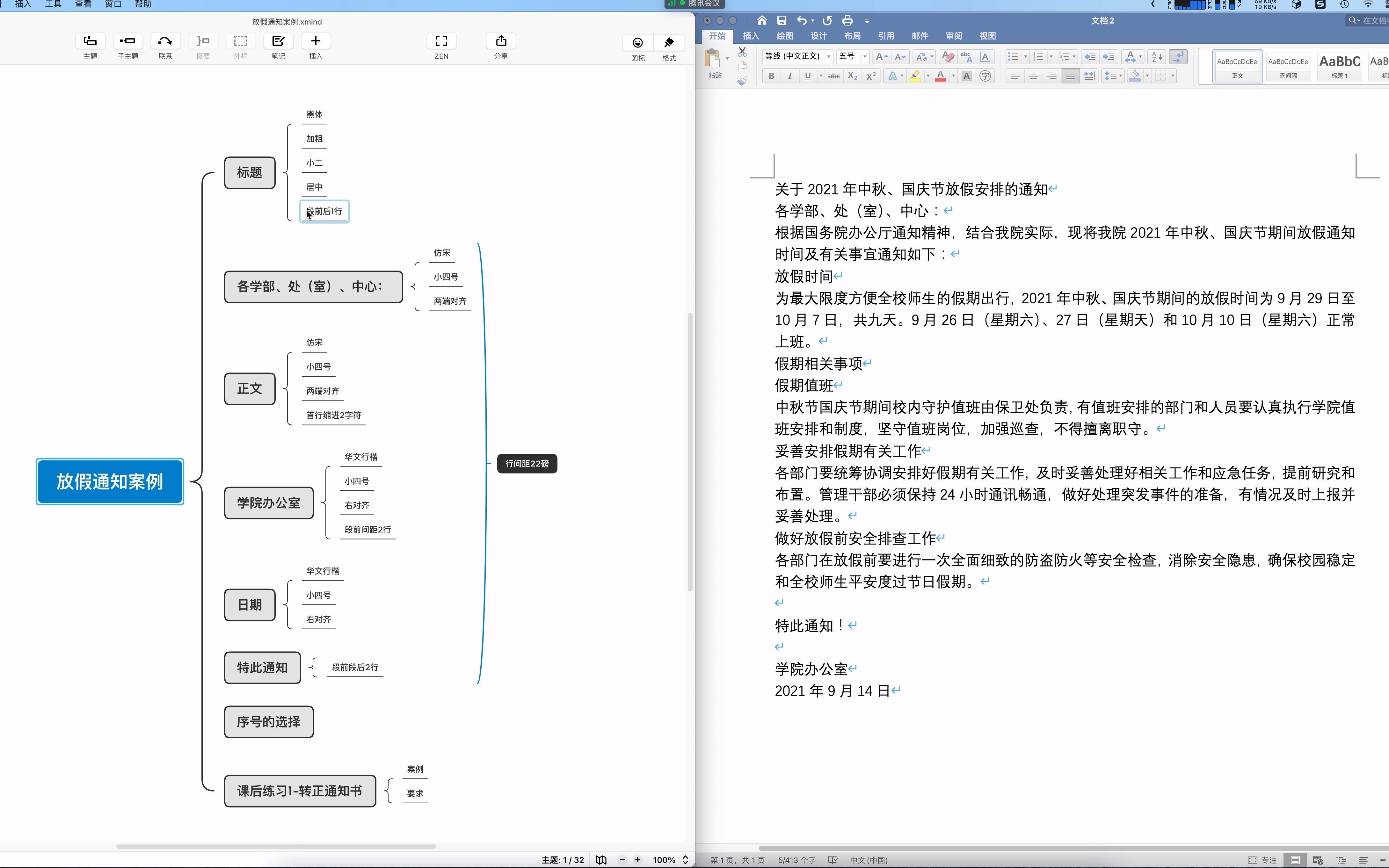Open the font size dropdown showing 五号

(x=864, y=57)
